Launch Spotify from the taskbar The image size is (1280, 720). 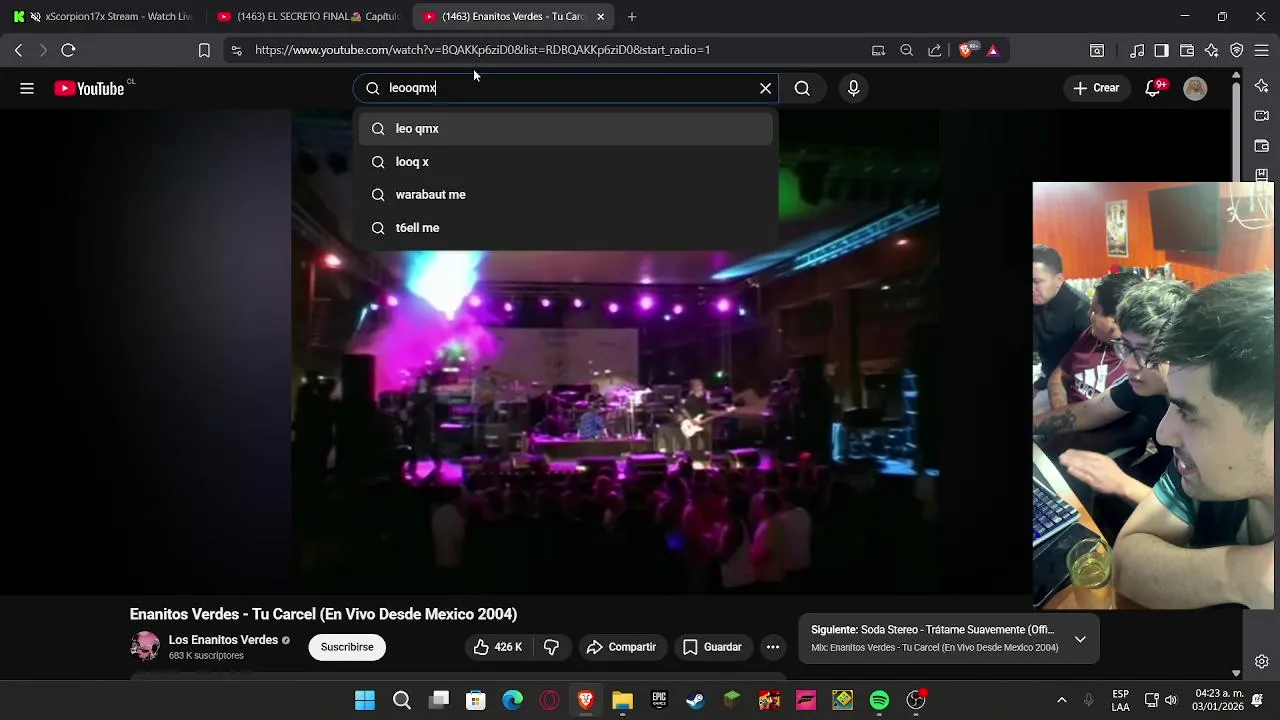(879, 701)
